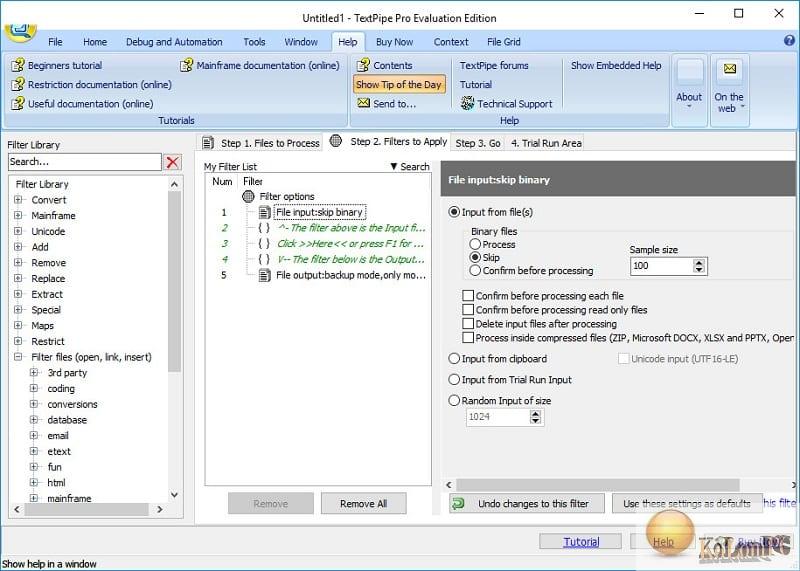Click Use these settings as defaults

tap(687, 504)
